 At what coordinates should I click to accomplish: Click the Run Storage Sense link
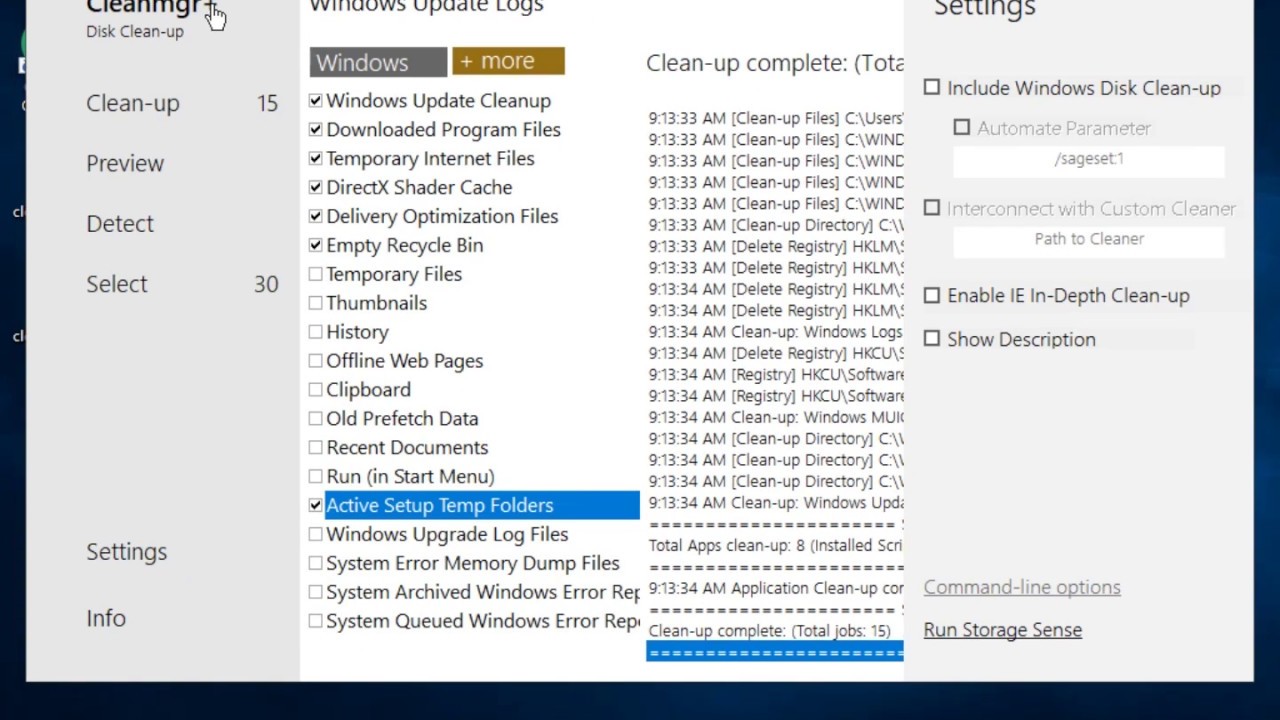coord(1002,630)
